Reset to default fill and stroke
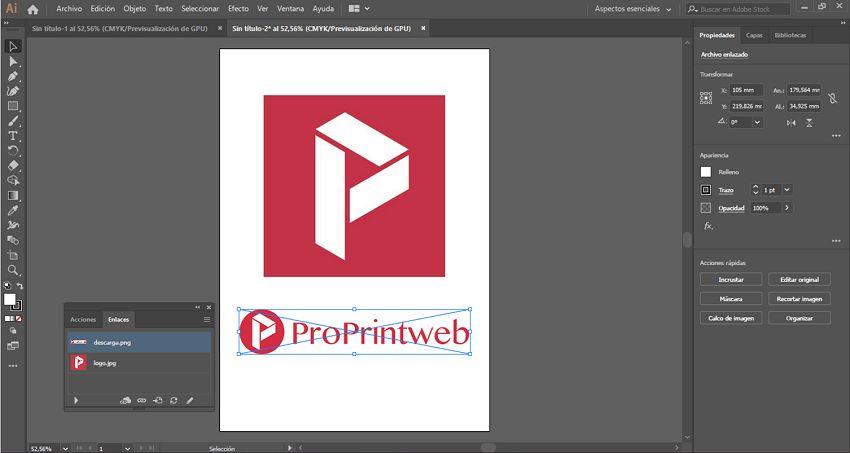This screenshot has height=453, width=850. 8,286
